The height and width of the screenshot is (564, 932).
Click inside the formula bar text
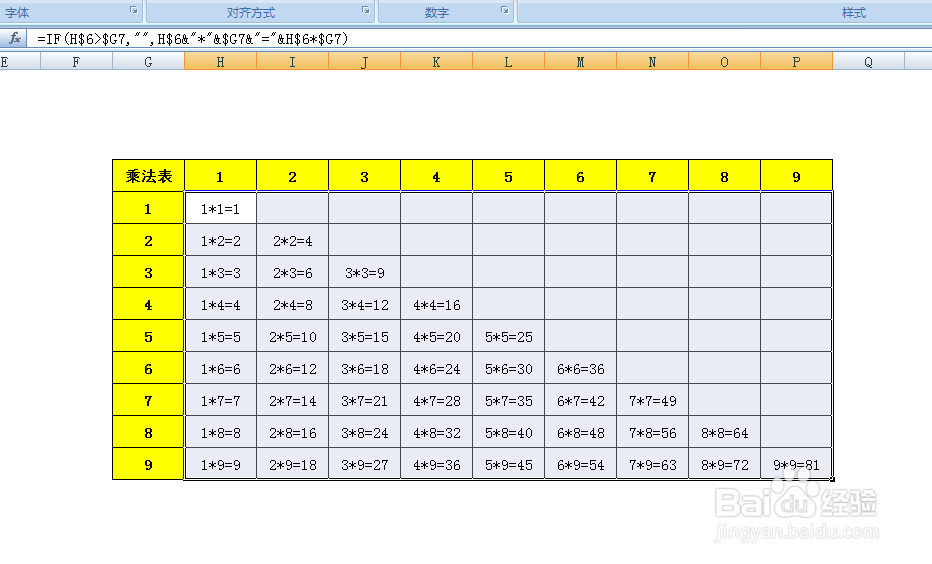point(193,39)
